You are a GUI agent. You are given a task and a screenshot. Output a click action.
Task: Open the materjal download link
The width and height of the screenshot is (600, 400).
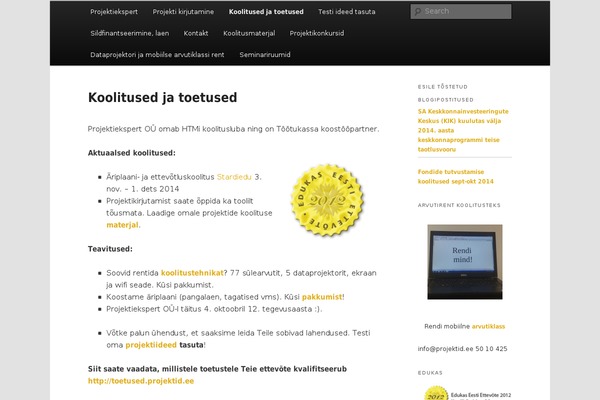tap(122, 225)
